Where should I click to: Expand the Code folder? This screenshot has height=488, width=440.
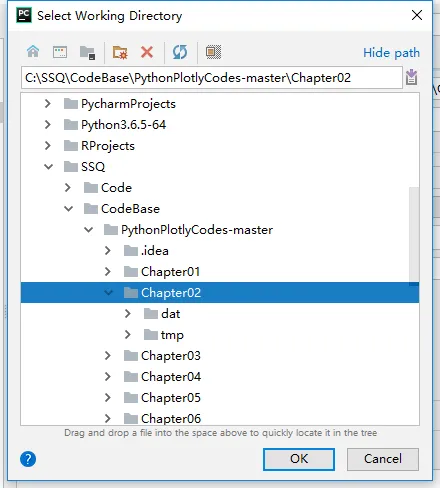click(68, 188)
